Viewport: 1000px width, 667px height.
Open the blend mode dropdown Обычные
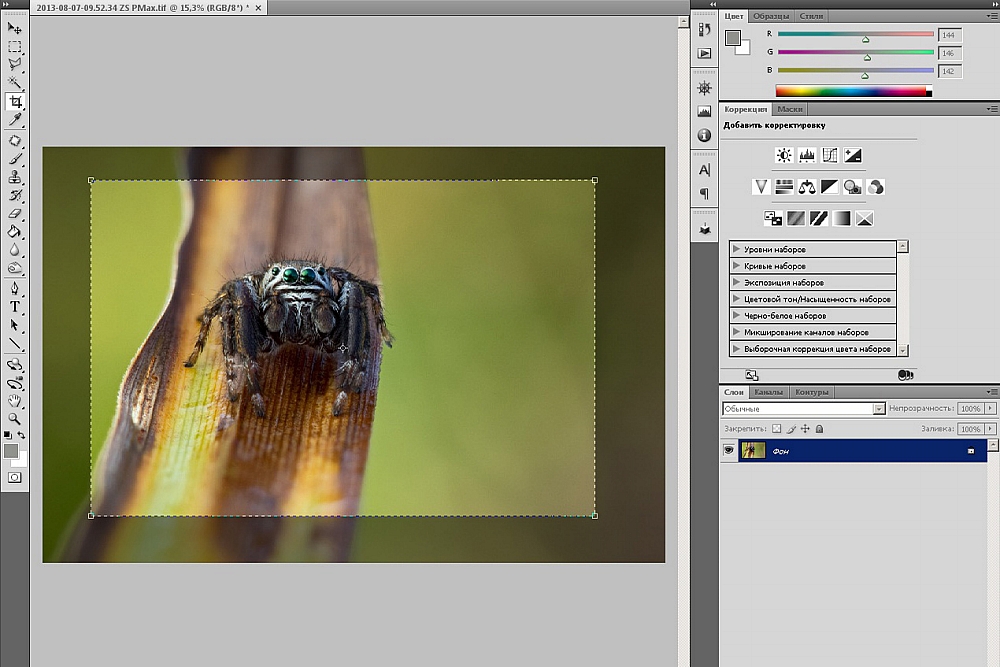point(803,409)
